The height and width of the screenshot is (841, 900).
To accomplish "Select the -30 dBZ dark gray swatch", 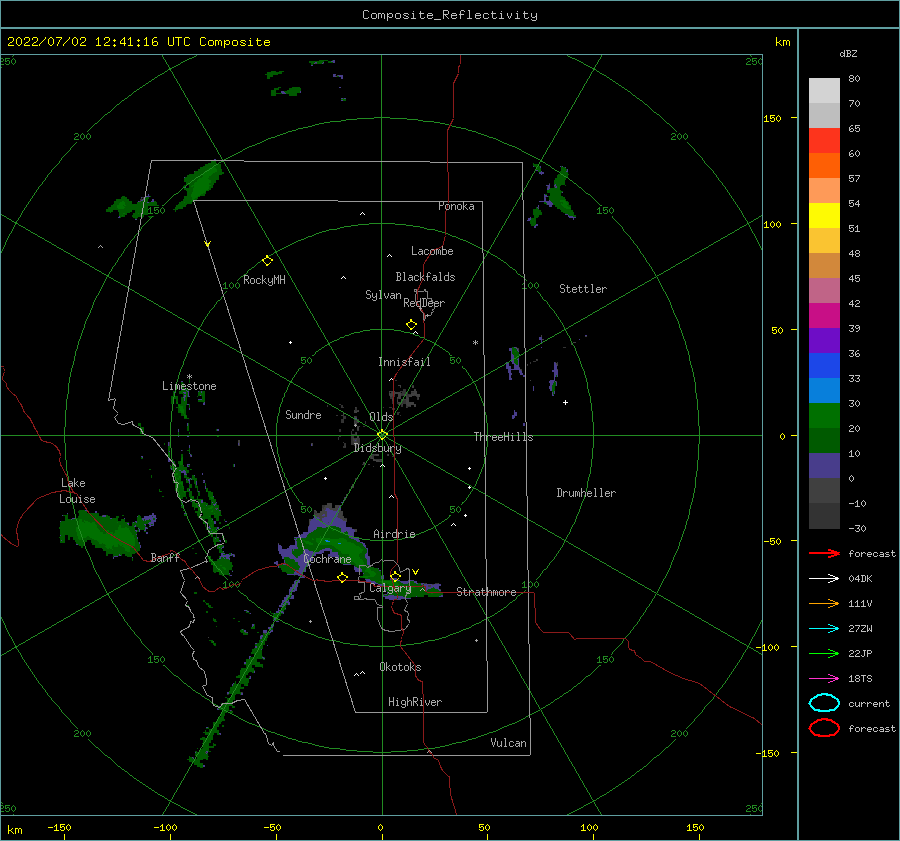I will tap(824, 515).
